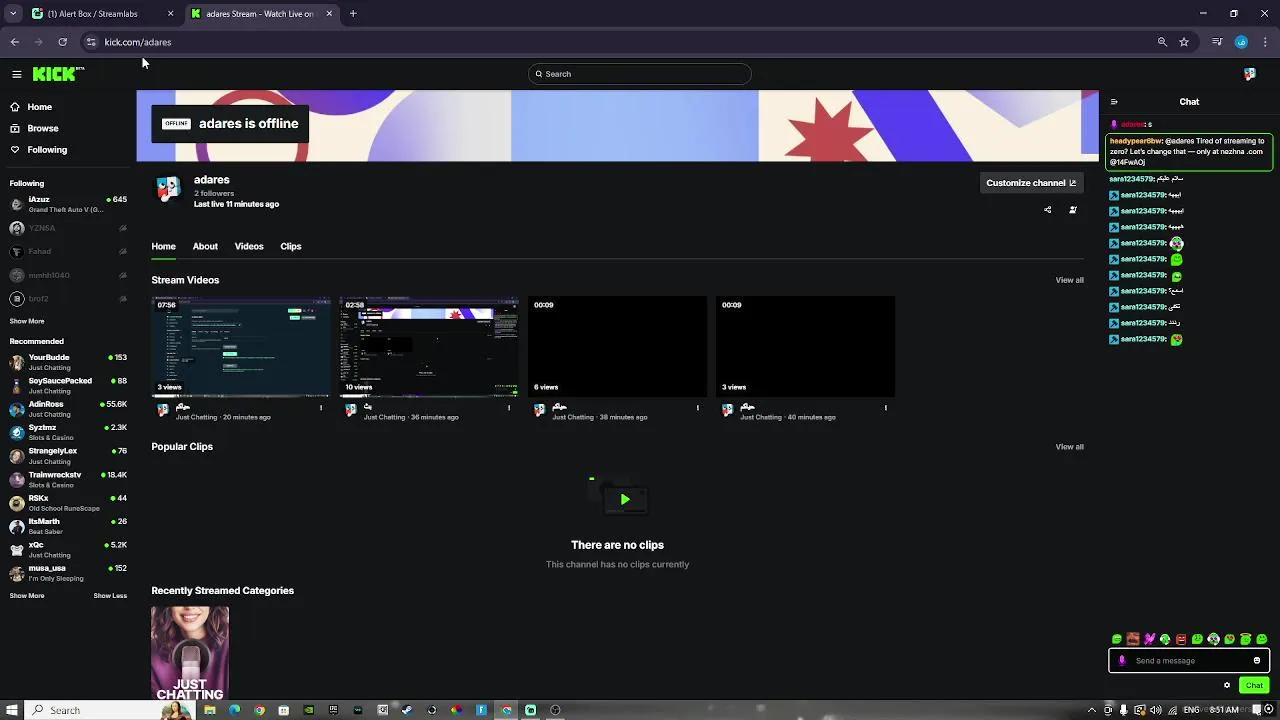Open the user avatar menu top right
Viewport: 1280px width, 720px height.
click(x=1249, y=74)
